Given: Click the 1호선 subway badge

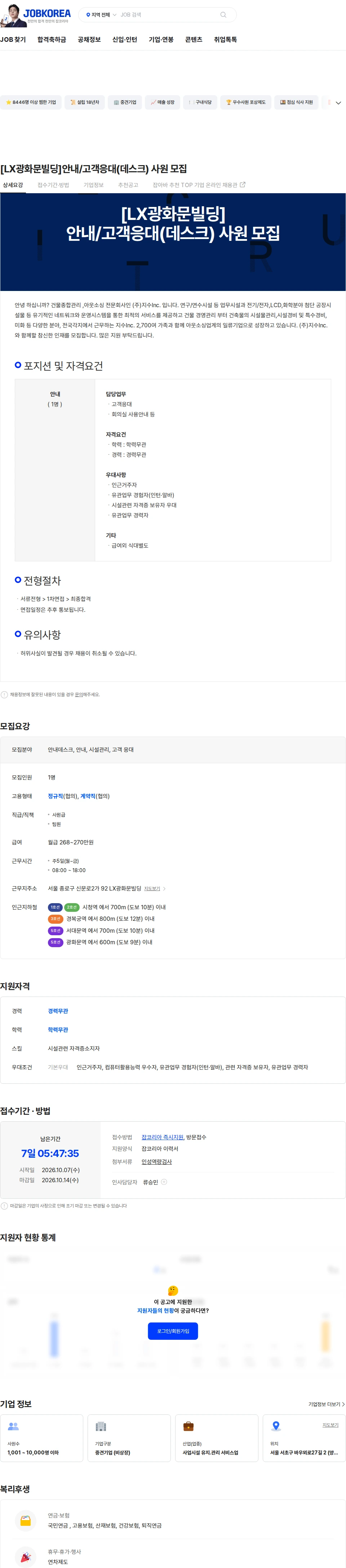Looking at the screenshot, I should pyautogui.click(x=56, y=907).
